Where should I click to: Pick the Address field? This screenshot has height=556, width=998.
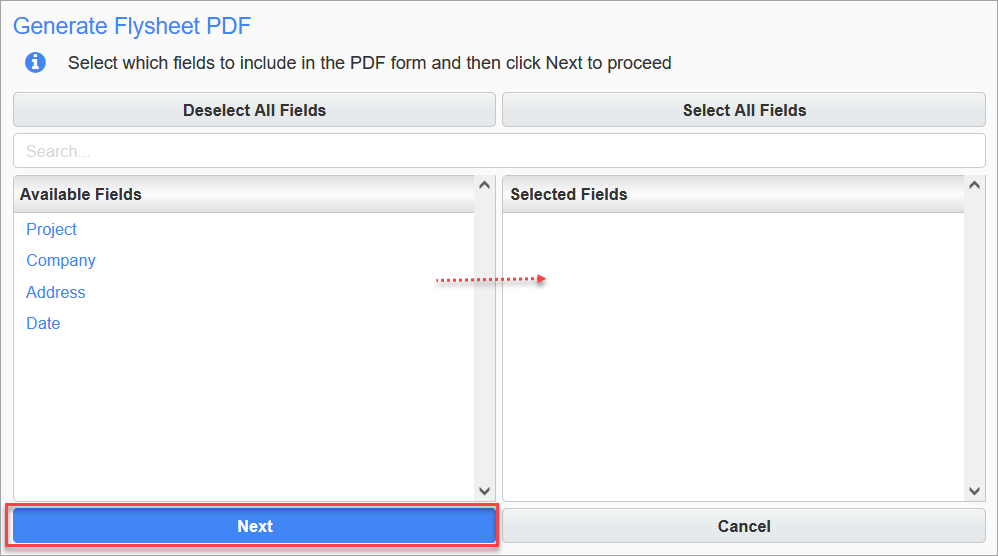pyautogui.click(x=56, y=292)
